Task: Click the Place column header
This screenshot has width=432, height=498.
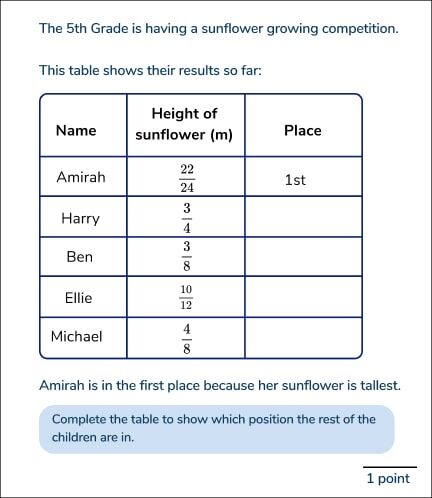Action: (303, 130)
